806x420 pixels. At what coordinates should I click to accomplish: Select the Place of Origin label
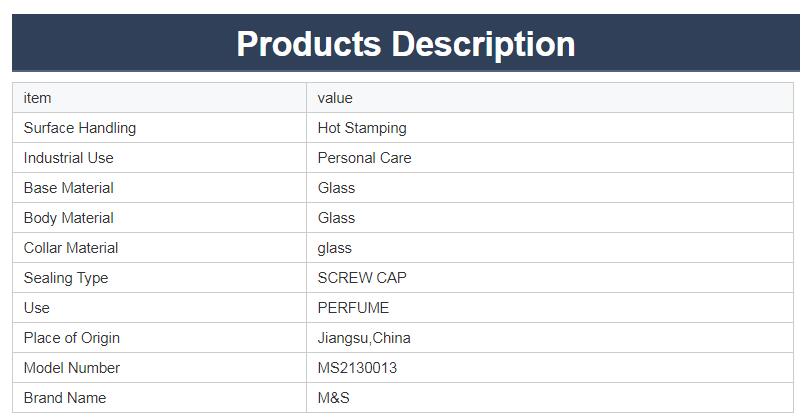(x=72, y=338)
